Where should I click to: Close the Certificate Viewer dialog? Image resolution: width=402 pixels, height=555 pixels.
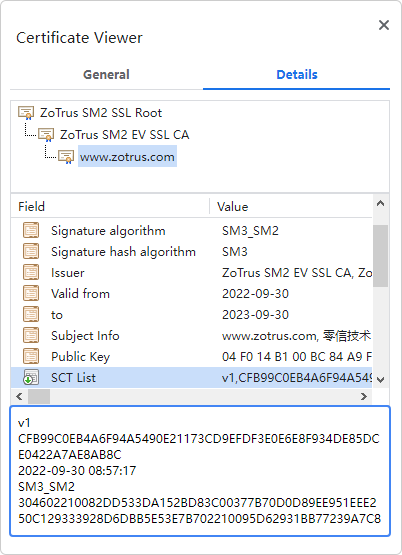pyautogui.click(x=384, y=25)
